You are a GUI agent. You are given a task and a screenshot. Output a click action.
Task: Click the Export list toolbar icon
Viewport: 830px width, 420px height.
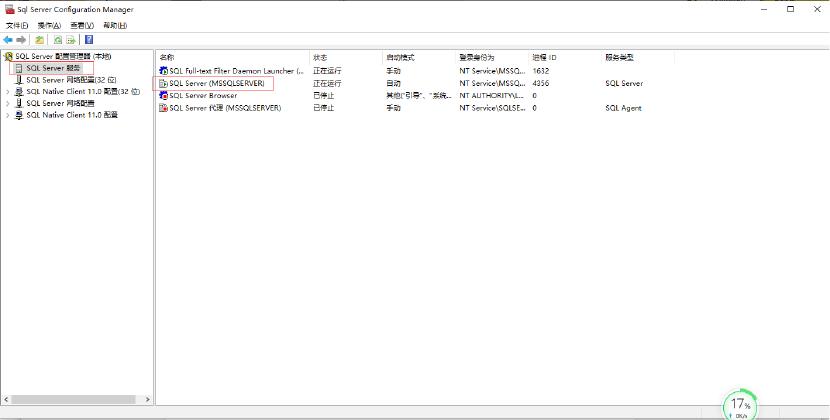coord(70,40)
